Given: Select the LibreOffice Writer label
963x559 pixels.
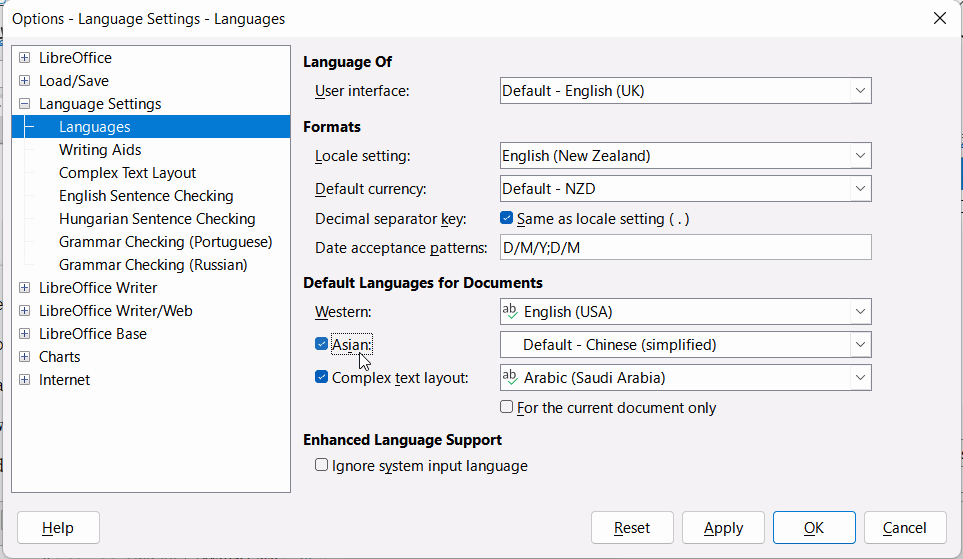Looking at the screenshot, I should point(98,287).
